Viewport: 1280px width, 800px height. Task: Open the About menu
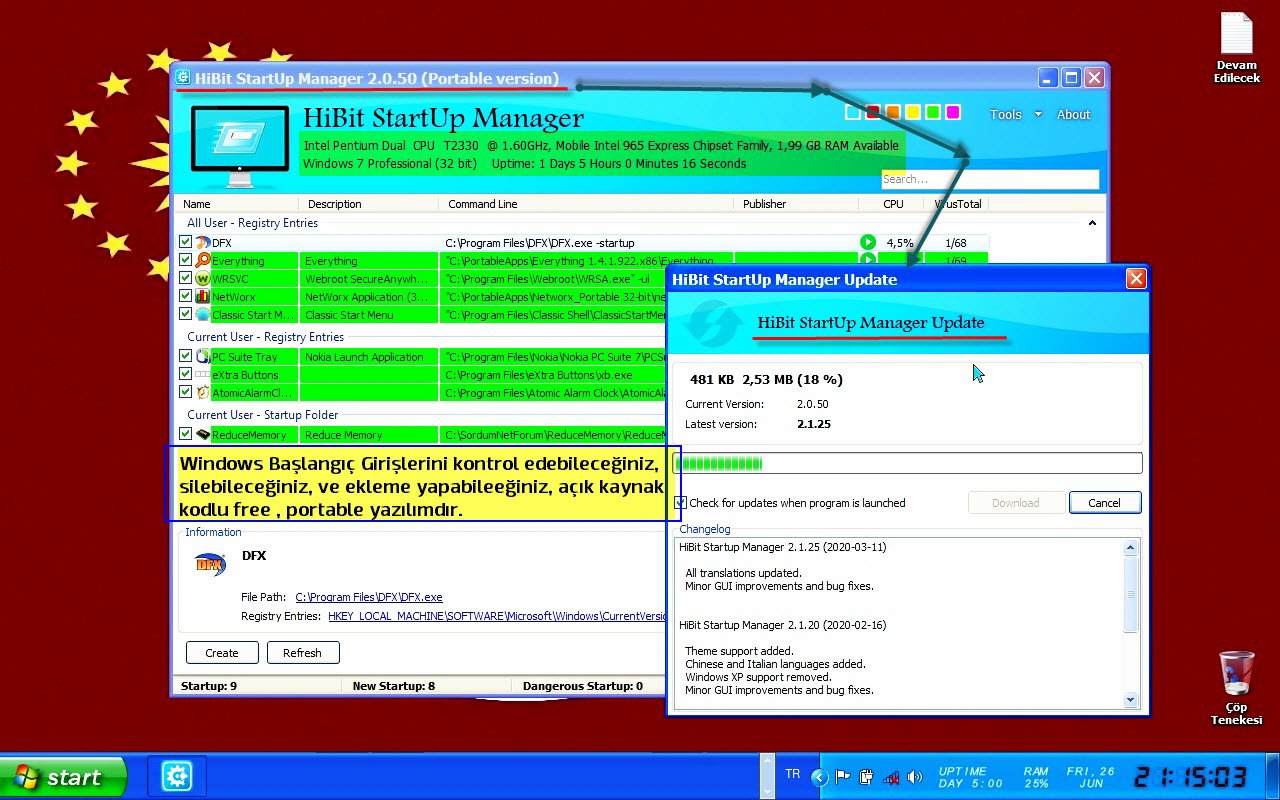[1074, 115]
